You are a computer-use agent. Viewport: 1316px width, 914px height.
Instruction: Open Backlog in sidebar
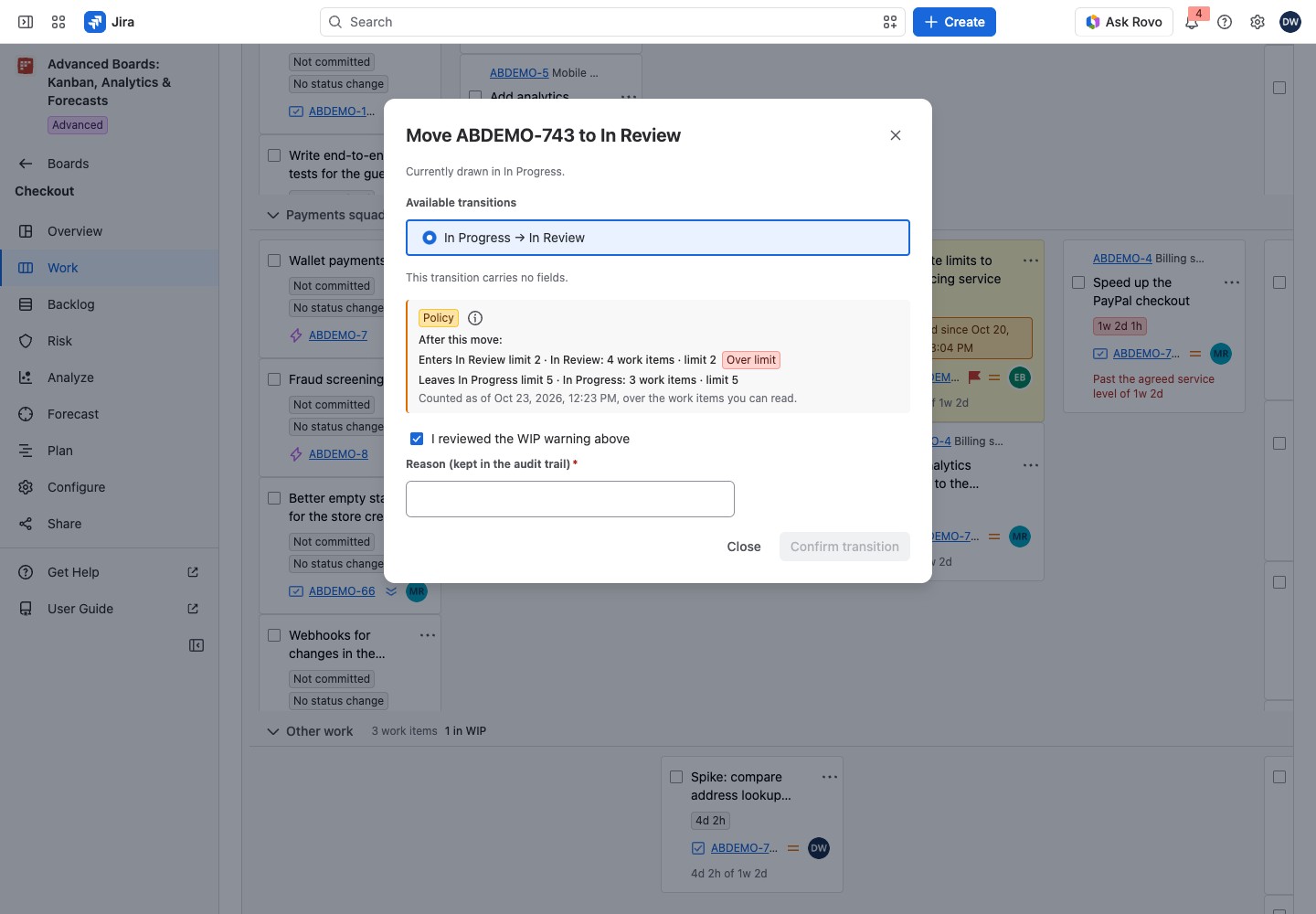(x=110, y=304)
